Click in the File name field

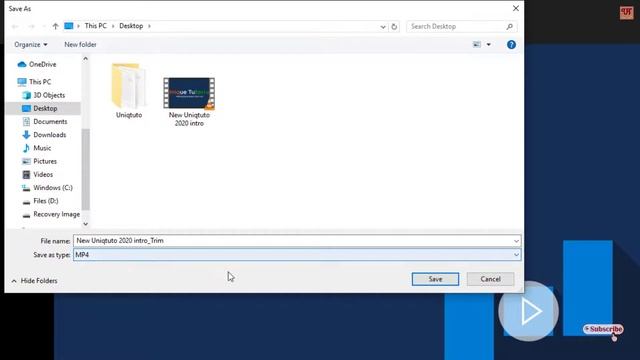297,241
